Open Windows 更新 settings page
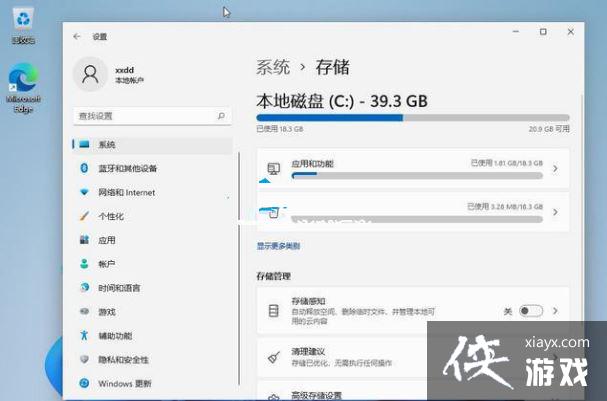 coord(153,383)
